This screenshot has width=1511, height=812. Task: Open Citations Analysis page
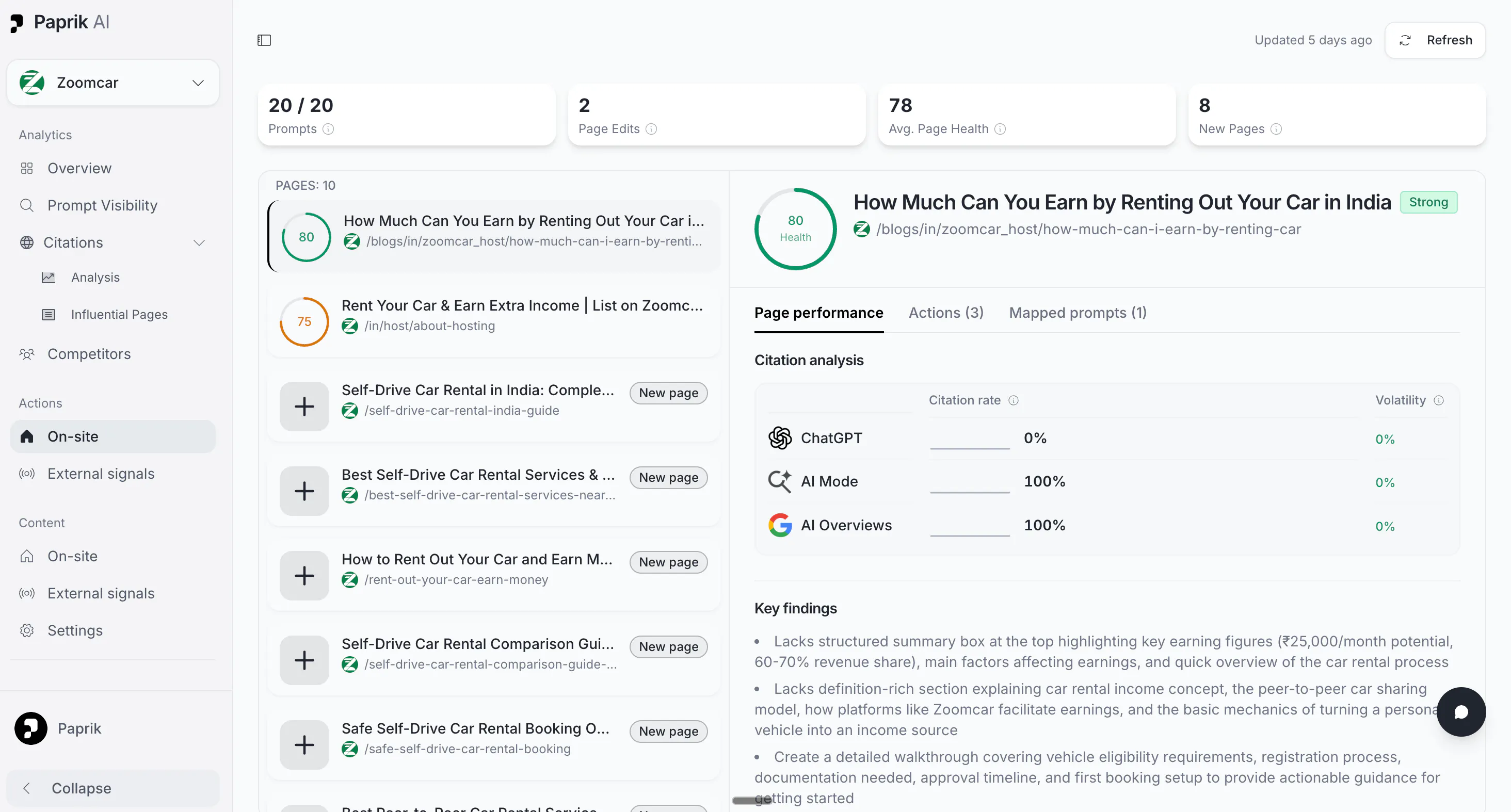(95, 278)
